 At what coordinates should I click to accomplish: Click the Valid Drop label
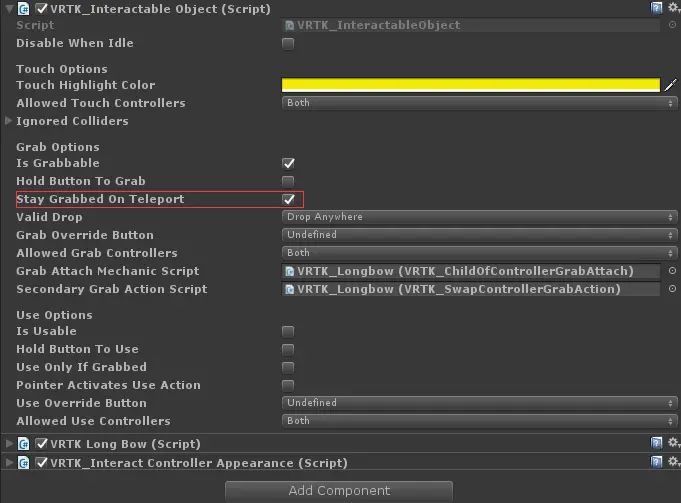[x=49, y=217]
